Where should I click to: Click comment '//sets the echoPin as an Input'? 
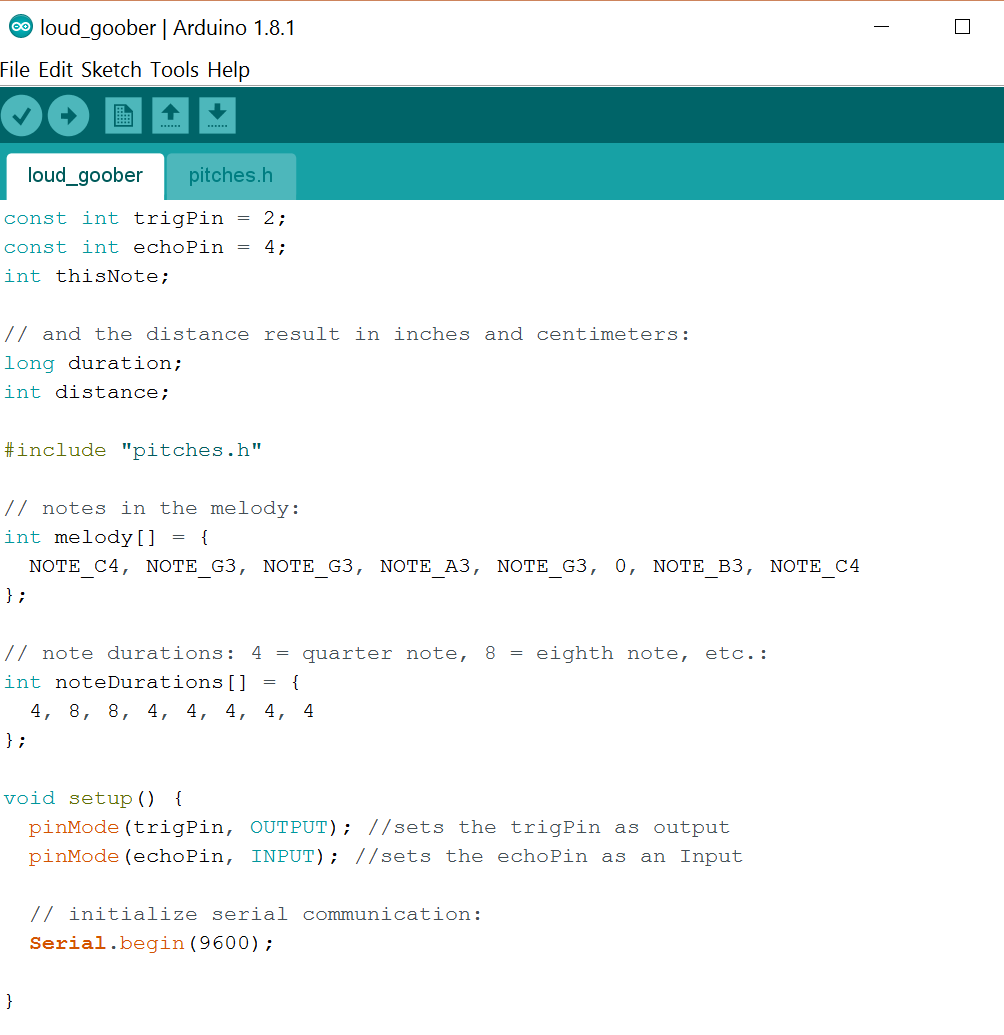coord(549,857)
